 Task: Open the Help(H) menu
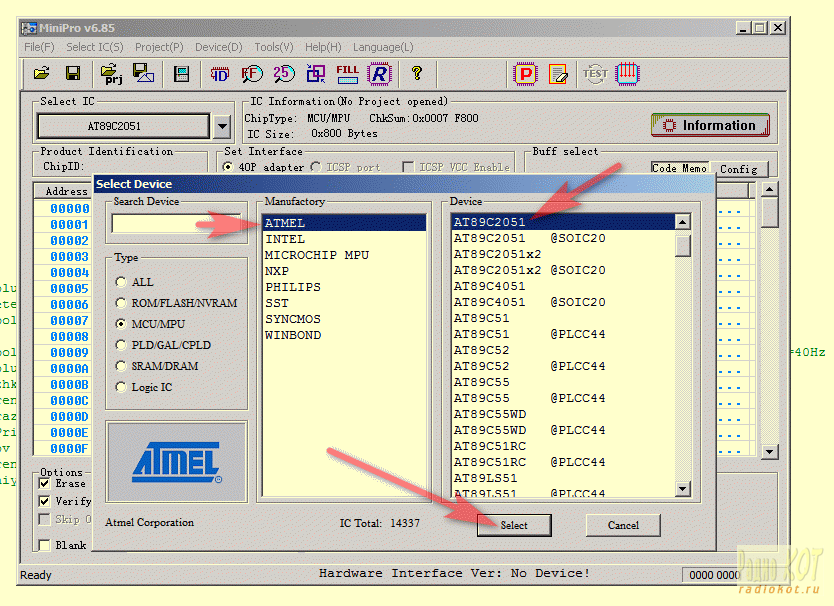click(323, 47)
